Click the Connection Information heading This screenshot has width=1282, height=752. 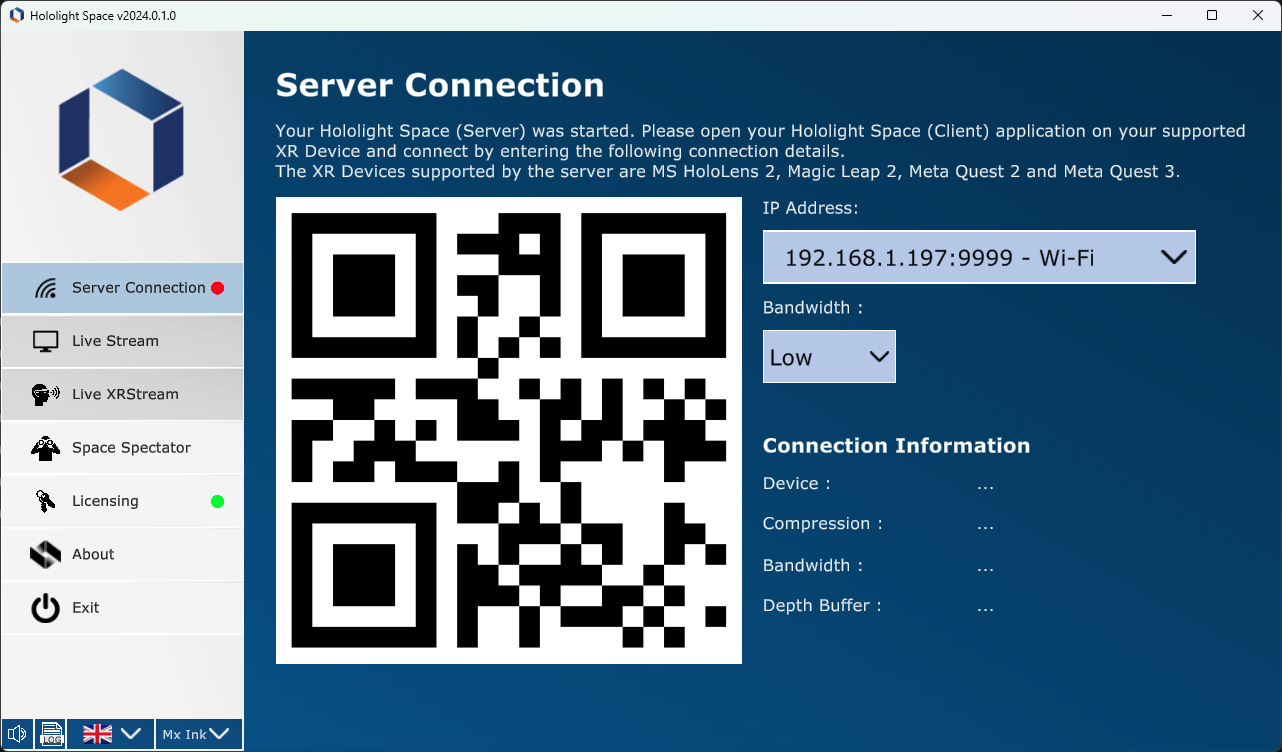[896, 446]
